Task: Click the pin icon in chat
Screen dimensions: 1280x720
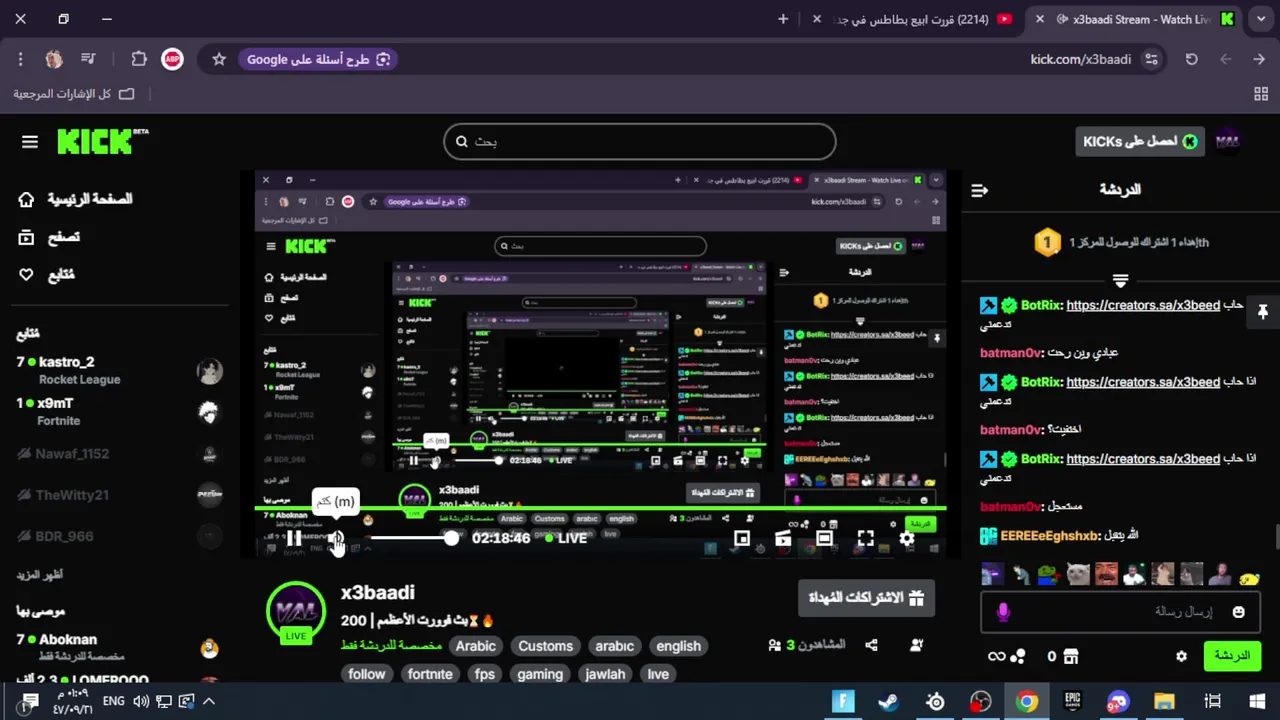Action: point(1262,312)
